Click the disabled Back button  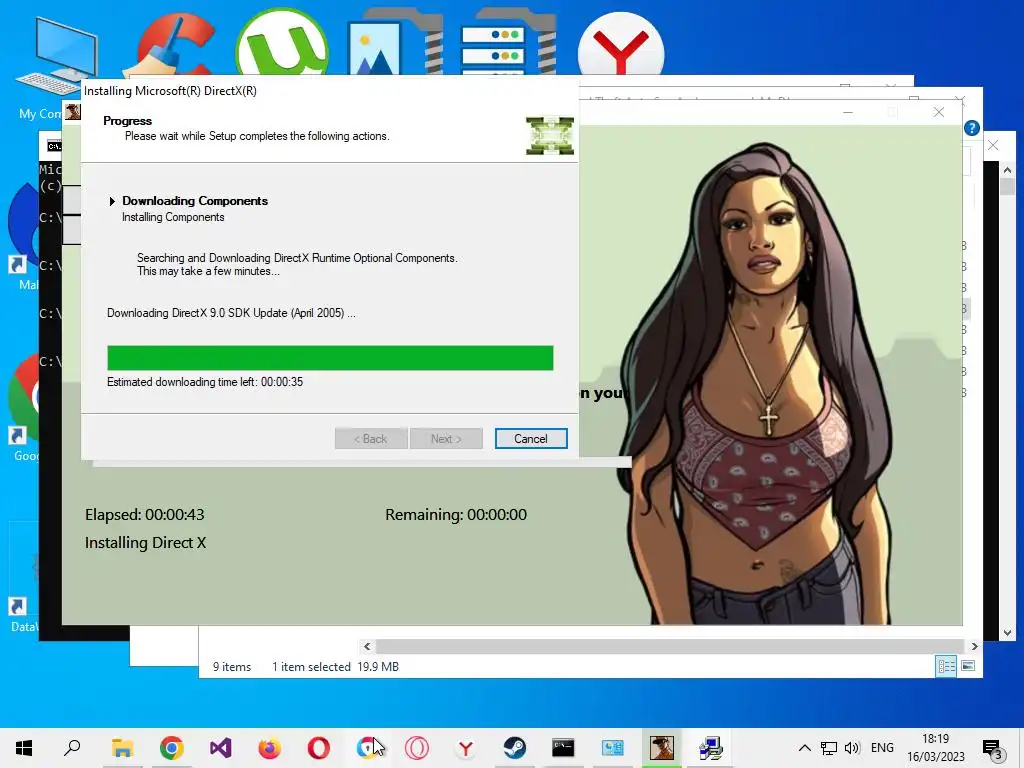pos(371,439)
